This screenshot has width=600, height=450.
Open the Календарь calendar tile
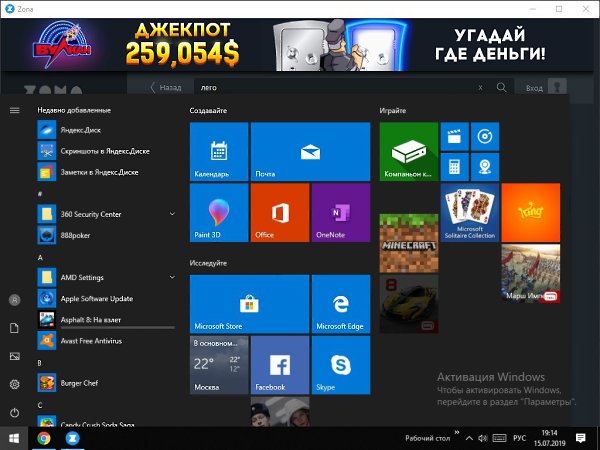pos(218,152)
